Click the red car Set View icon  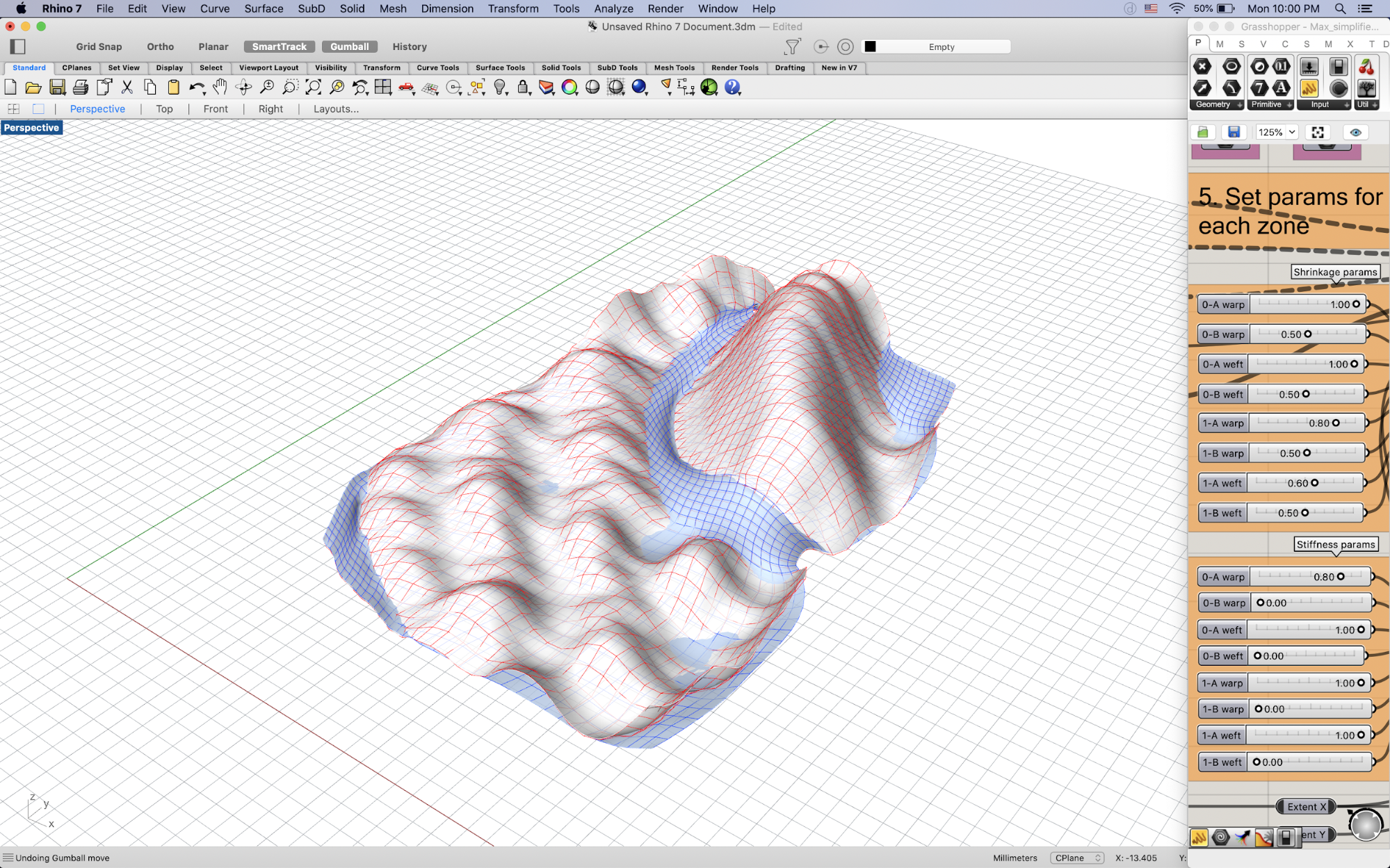pos(406,87)
